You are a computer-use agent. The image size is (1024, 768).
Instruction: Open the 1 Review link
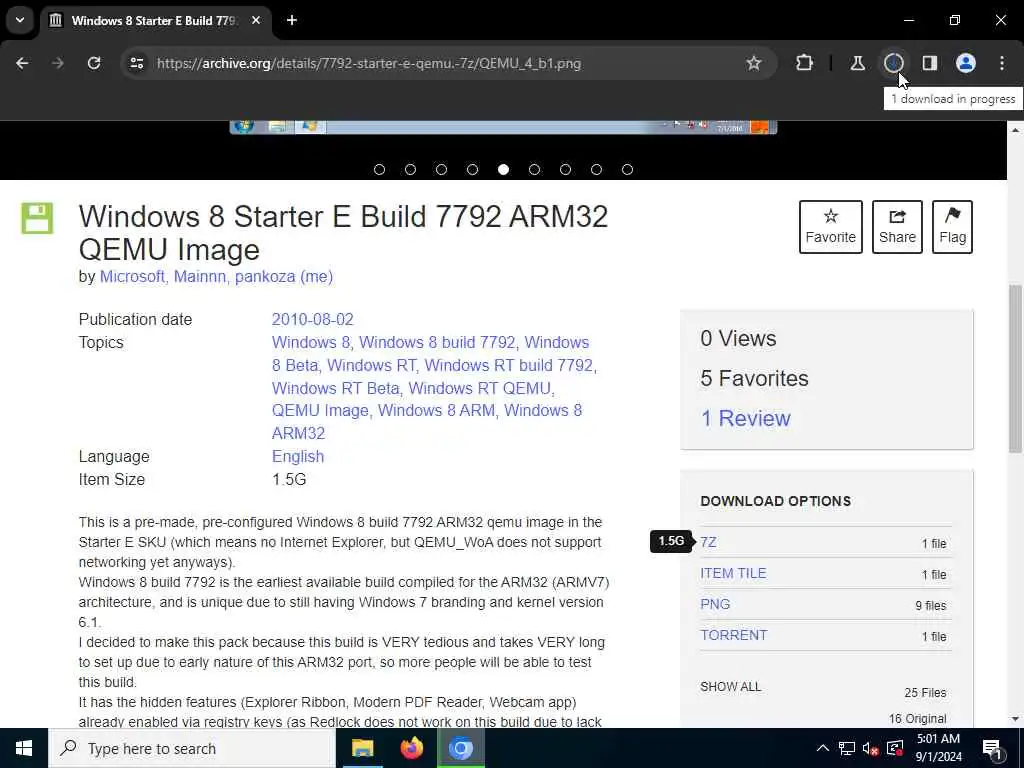[745, 418]
